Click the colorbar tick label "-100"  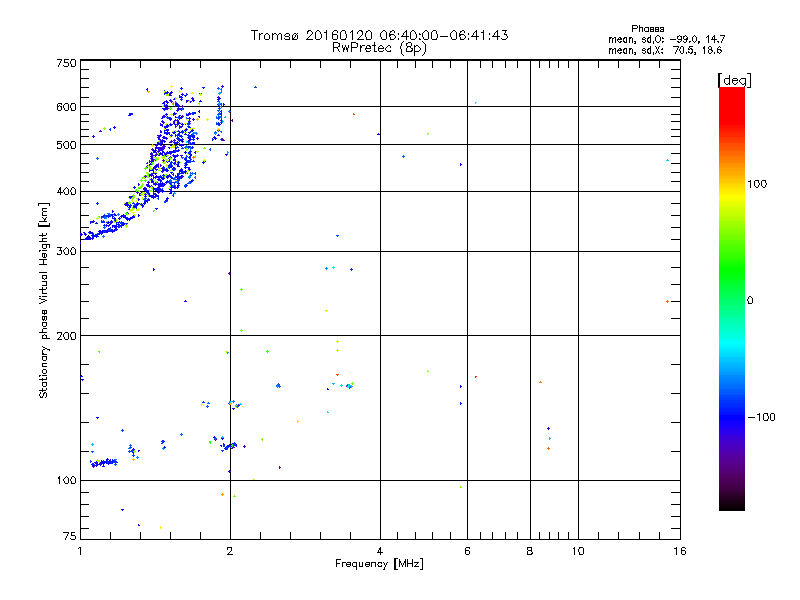(x=762, y=417)
